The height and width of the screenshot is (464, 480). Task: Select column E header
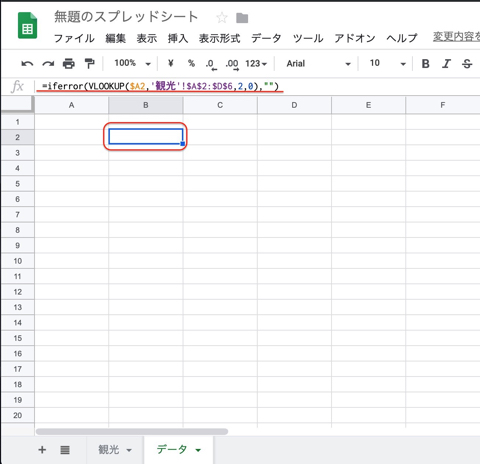[368, 105]
